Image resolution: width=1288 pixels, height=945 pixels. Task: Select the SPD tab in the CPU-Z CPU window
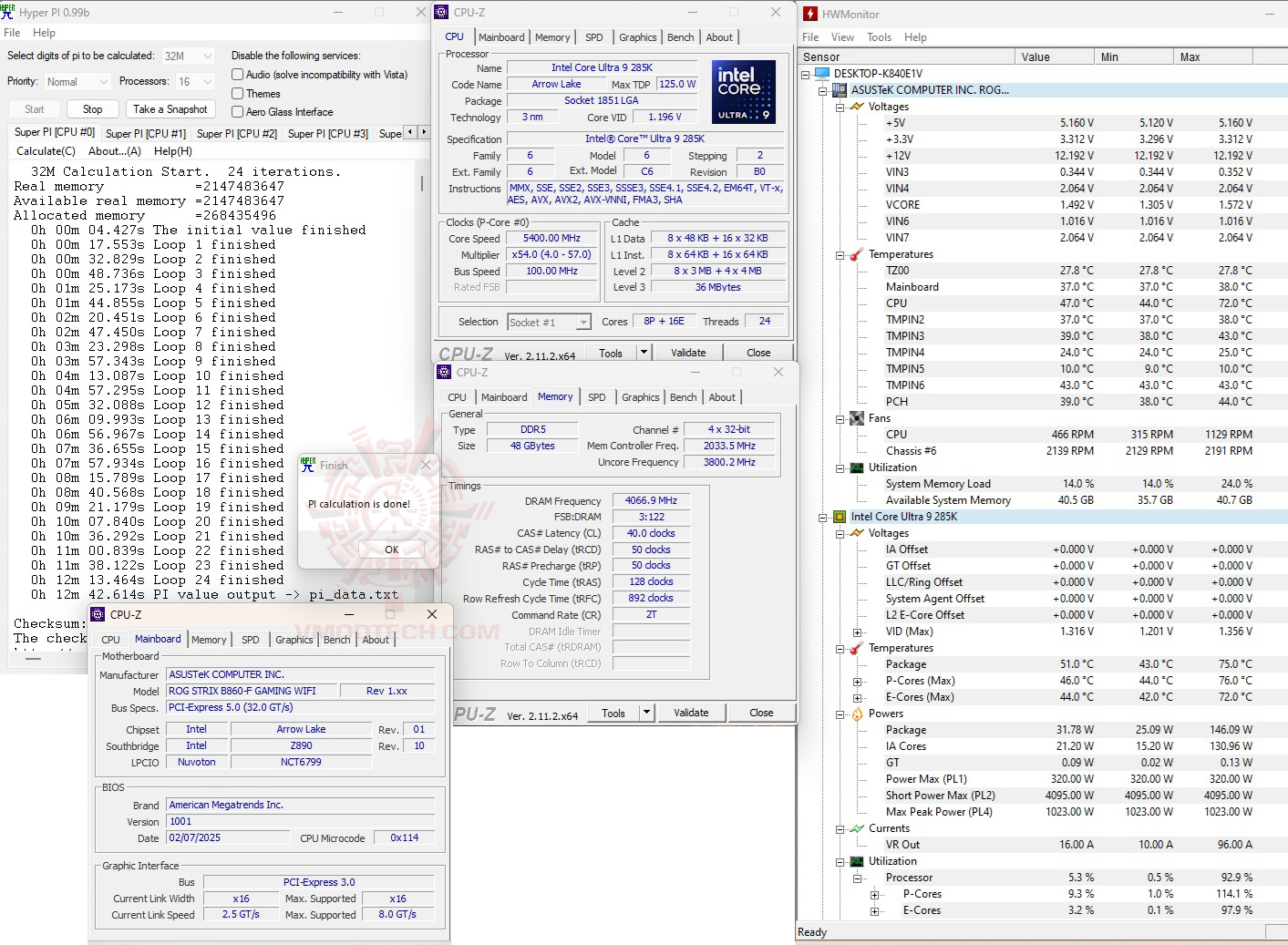(594, 37)
